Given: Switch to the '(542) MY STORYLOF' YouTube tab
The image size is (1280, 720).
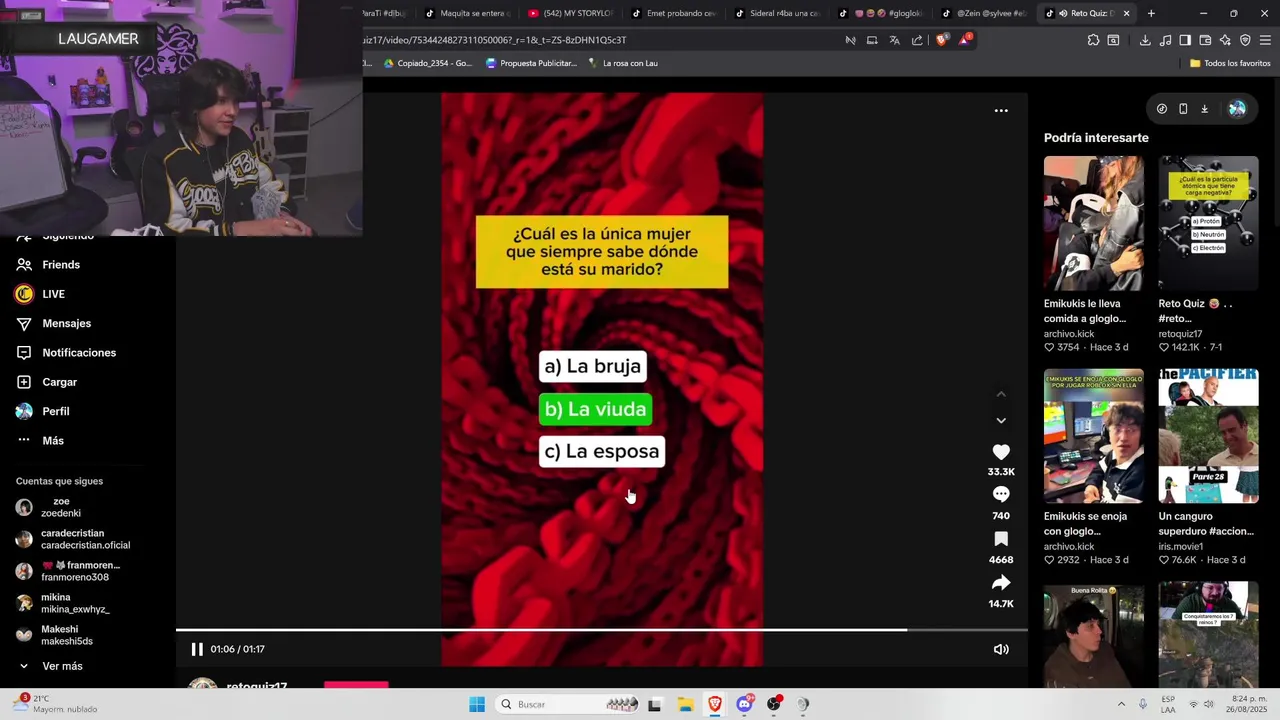Looking at the screenshot, I should (570, 13).
